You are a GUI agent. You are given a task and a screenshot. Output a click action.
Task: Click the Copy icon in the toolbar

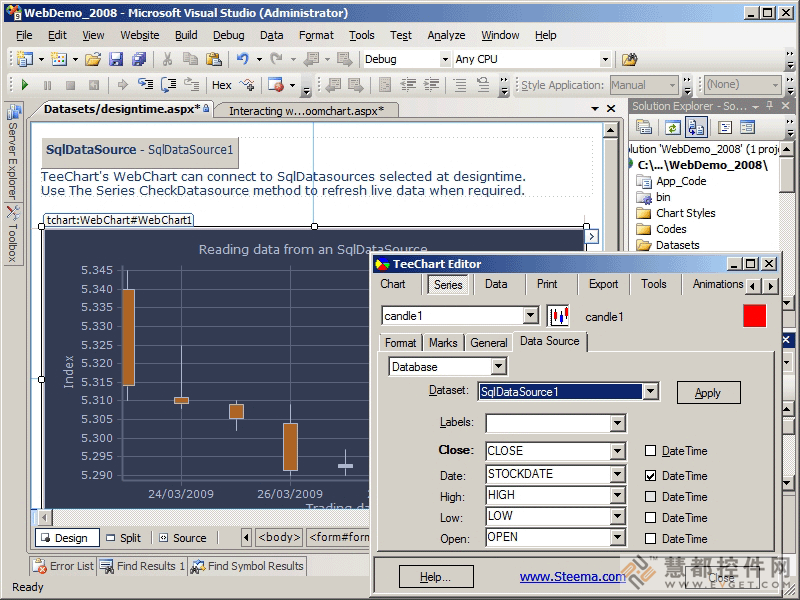point(190,60)
